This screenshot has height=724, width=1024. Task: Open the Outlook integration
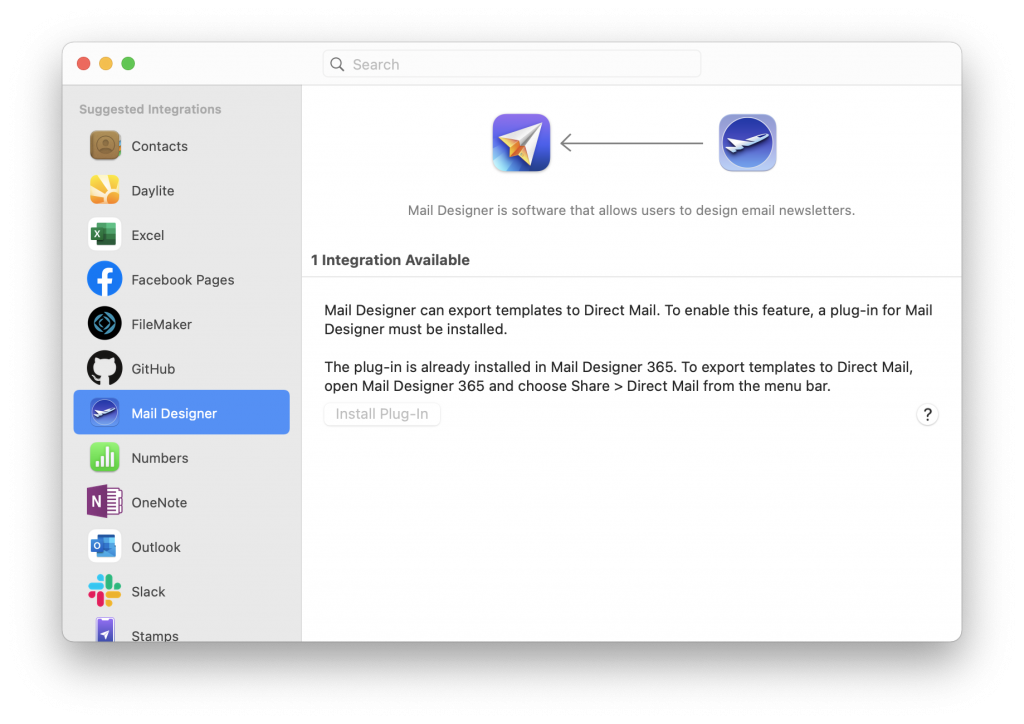coord(182,546)
